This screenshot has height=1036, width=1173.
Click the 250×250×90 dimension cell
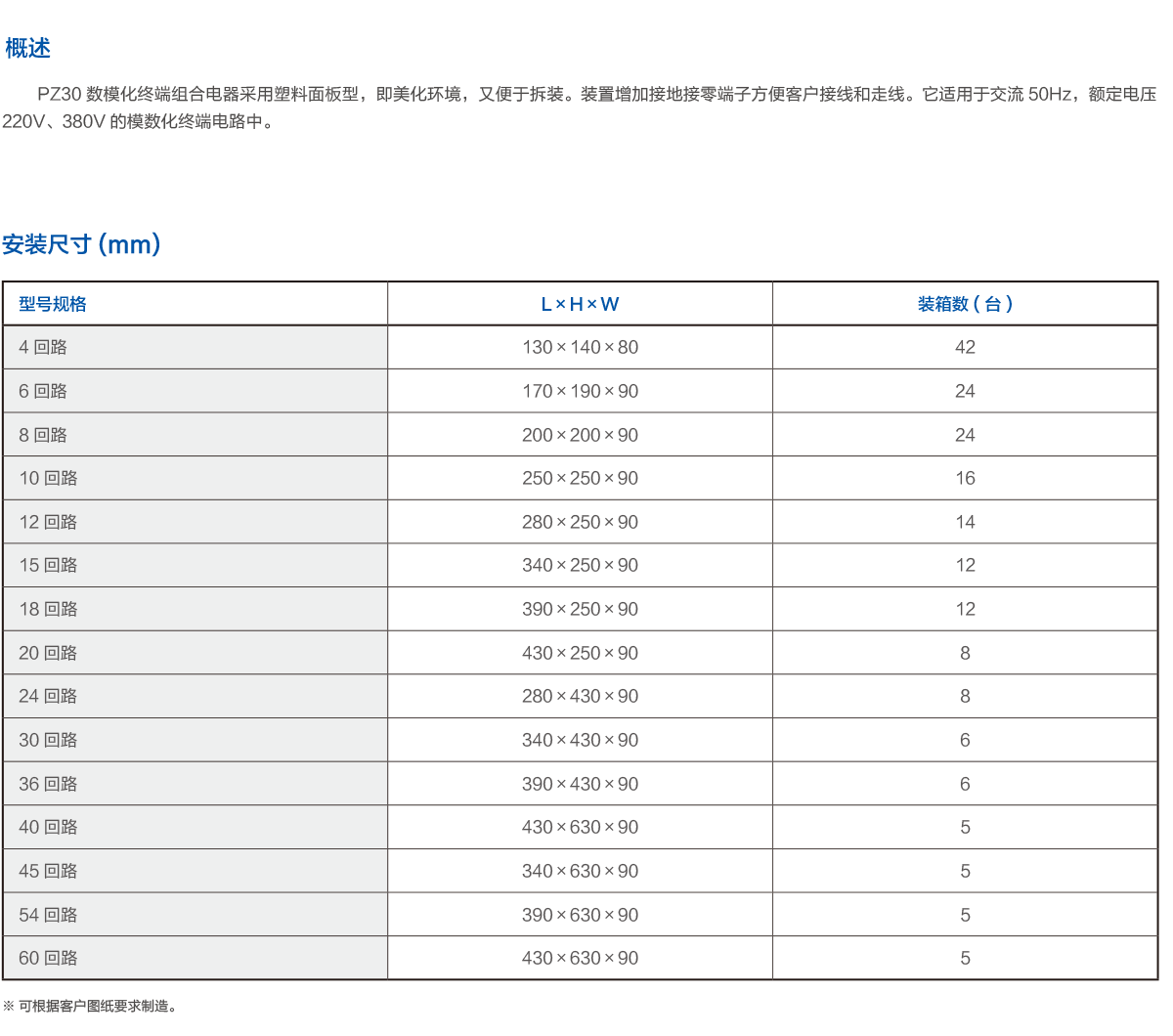tap(580, 478)
